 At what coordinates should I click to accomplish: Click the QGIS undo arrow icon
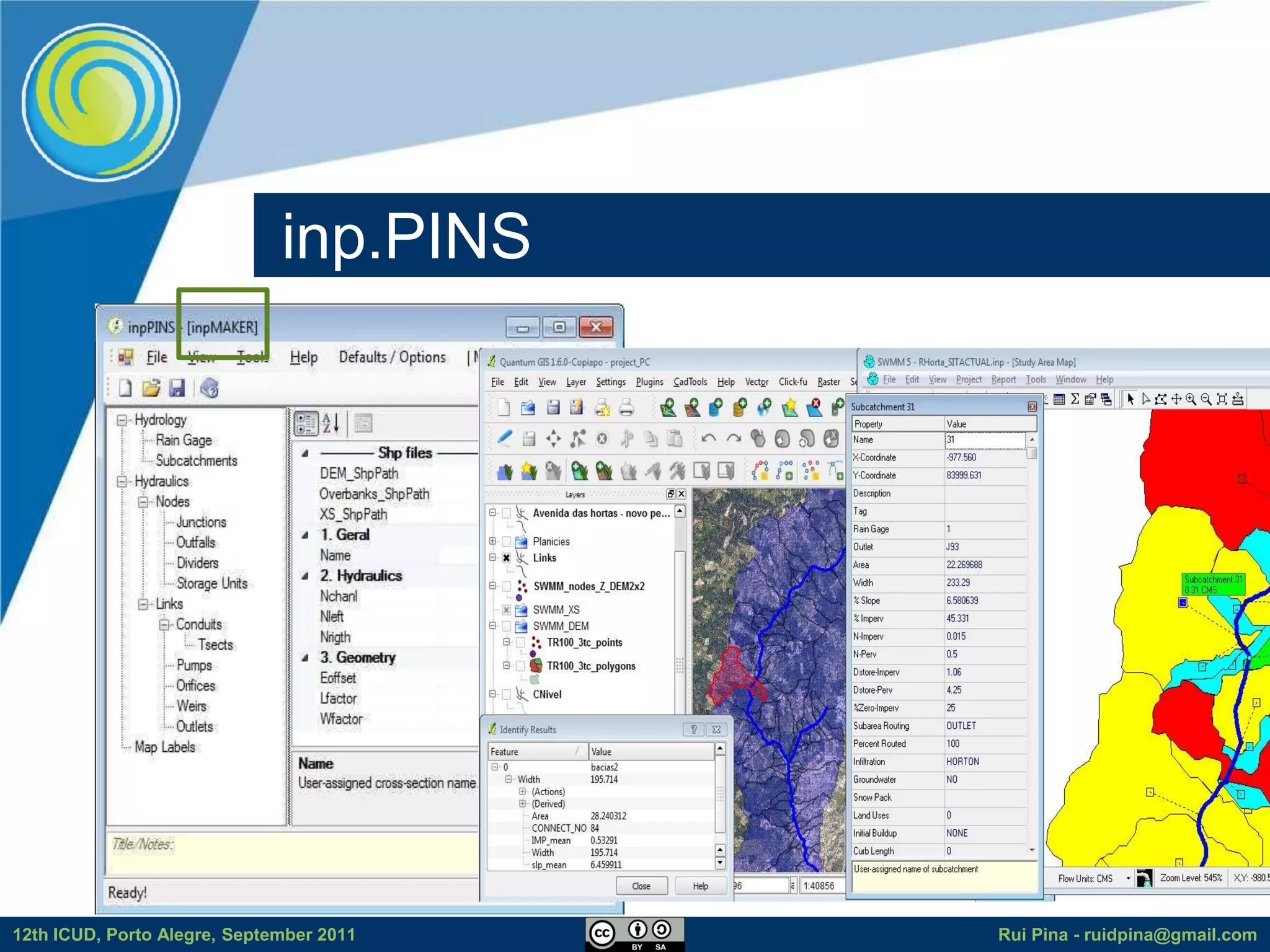pyautogui.click(x=708, y=439)
